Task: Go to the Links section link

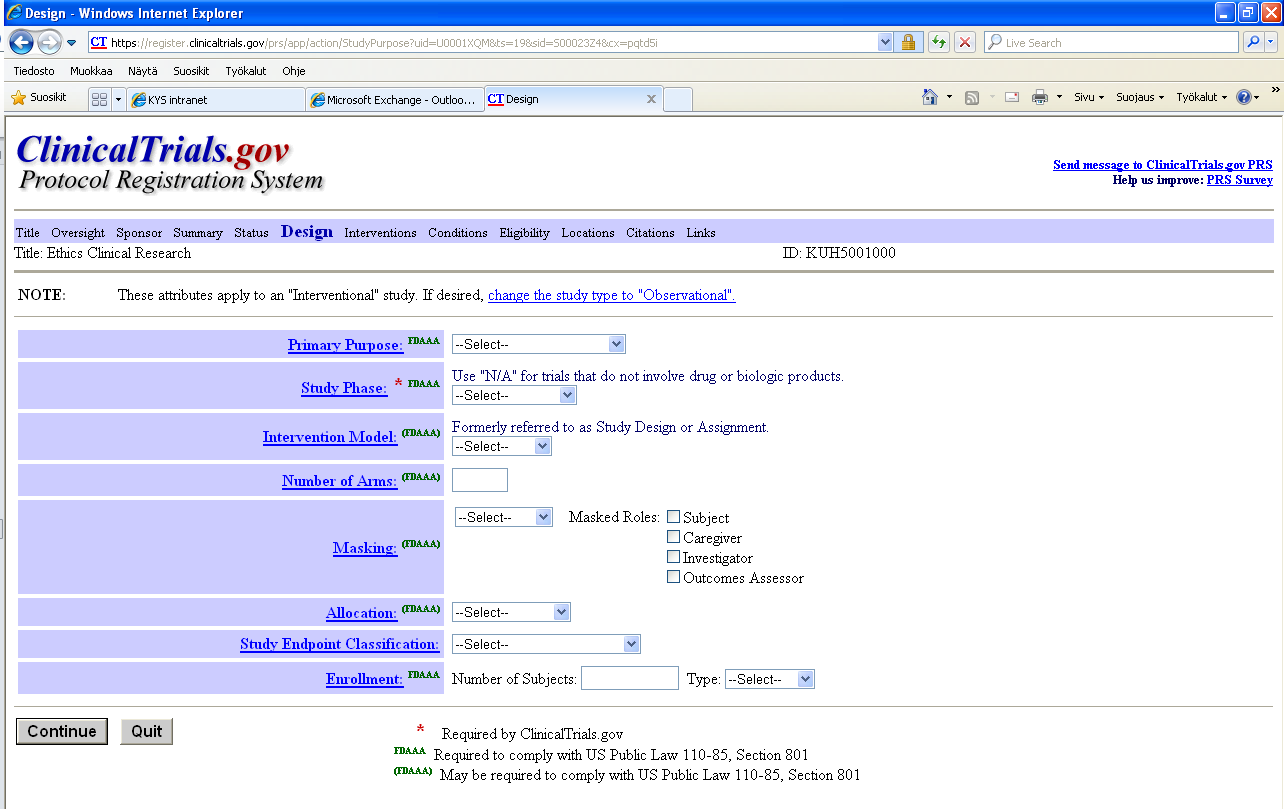Action: click(701, 233)
